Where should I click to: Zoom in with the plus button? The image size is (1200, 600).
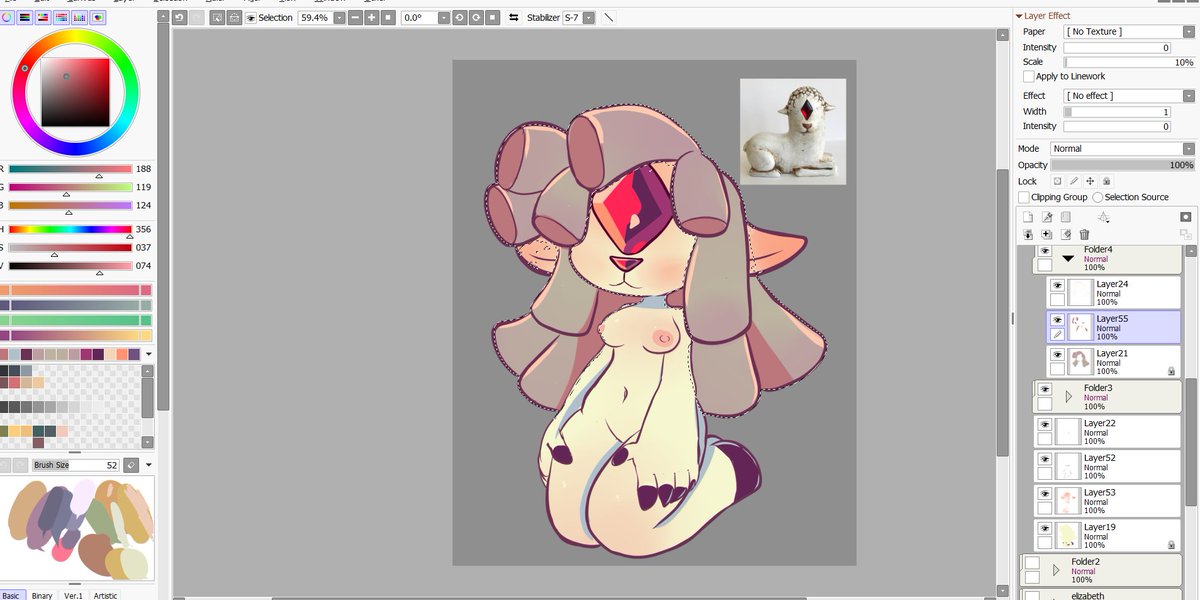[371, 17]
